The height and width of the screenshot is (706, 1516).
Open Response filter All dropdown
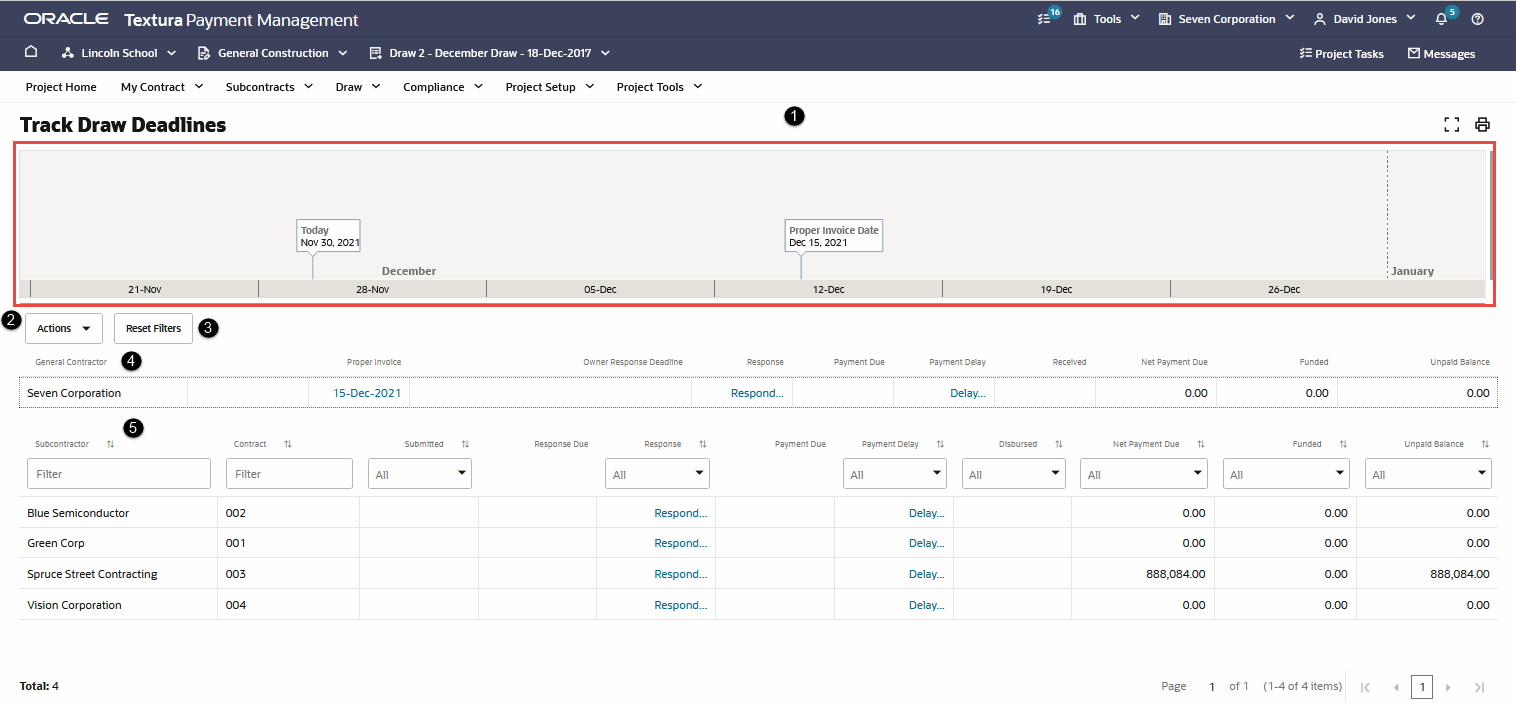657,474
